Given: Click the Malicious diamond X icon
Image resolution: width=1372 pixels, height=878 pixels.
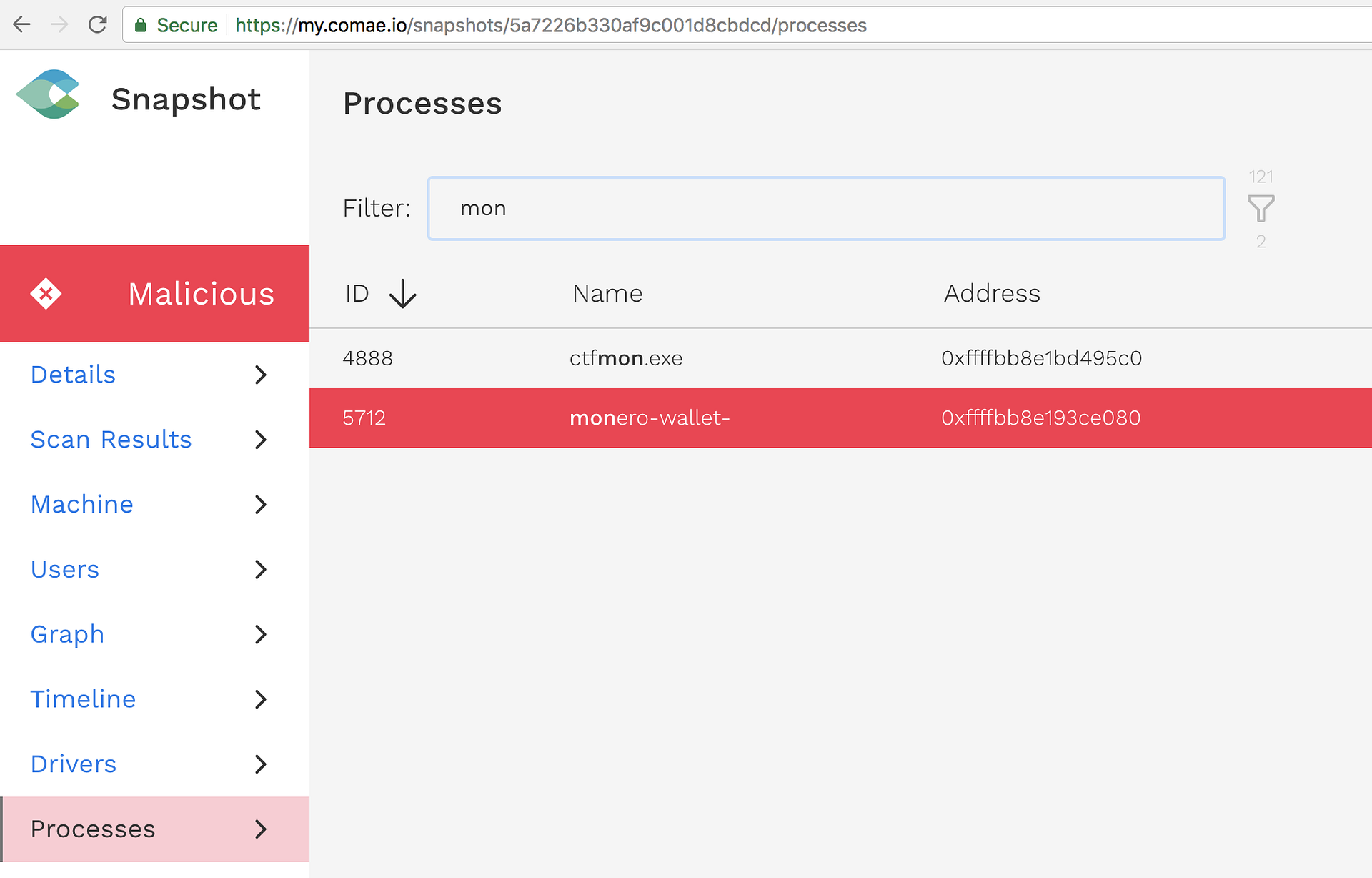Looking at the screenshot, I should [x=46, y=294].
